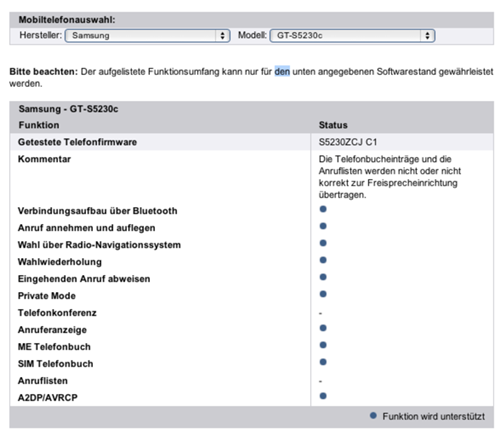Click the legend dot beside Funktion wird unterstützt
Image resolution: width=500 pixels, height=446 pixels.
(373, 416)
